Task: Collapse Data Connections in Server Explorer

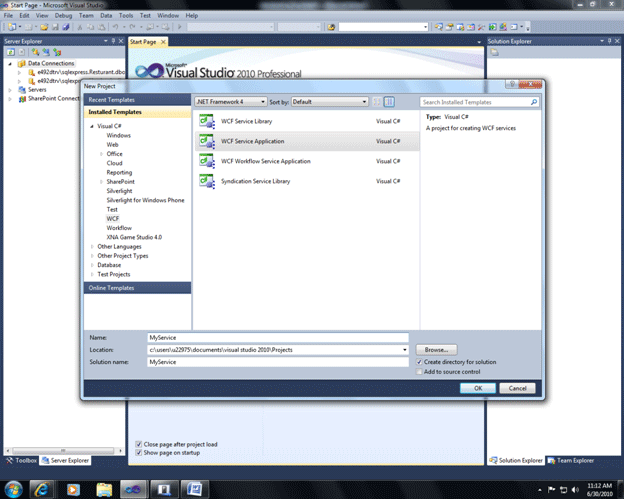Action: [x=10, y=64]
